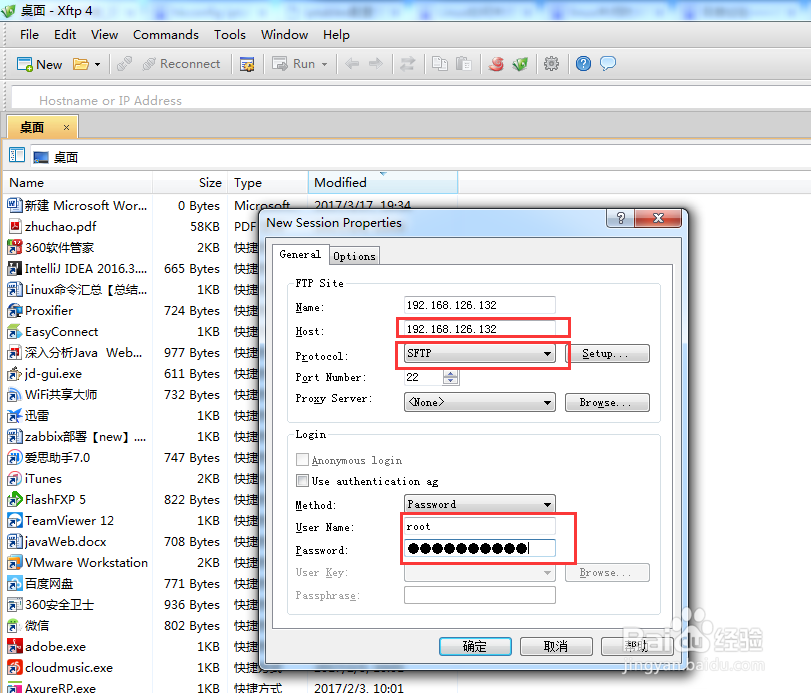Sort by the Size column header

(x=190, y=183)
